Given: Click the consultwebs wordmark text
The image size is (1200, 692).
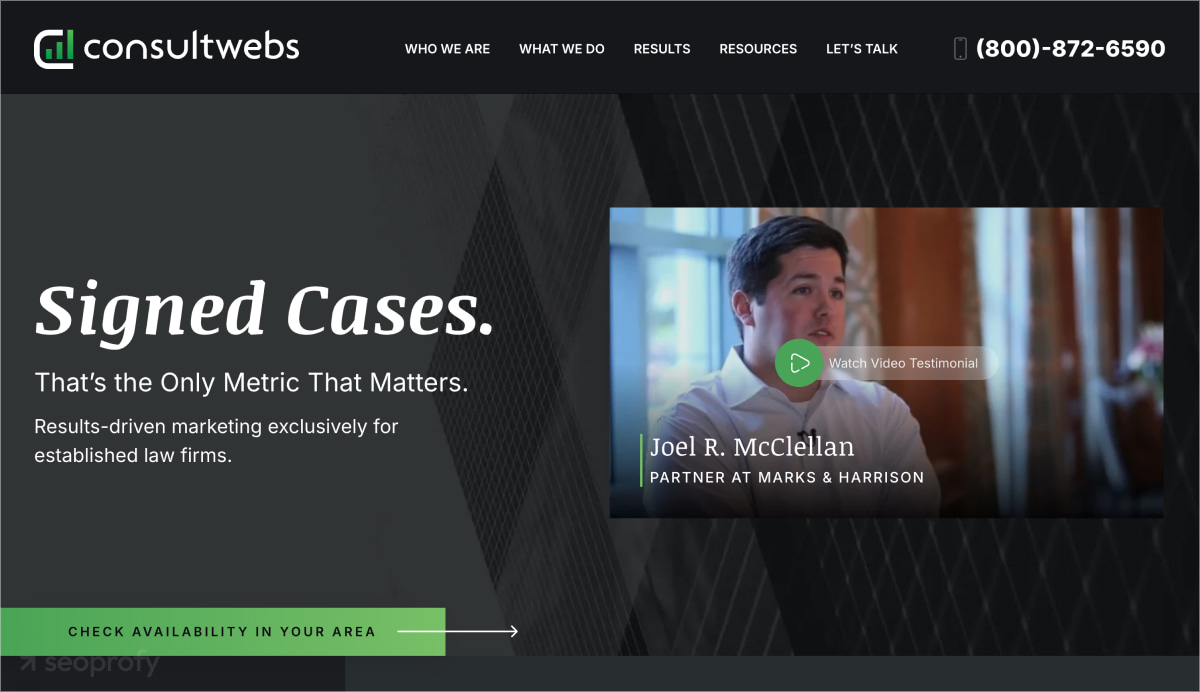Looking at the screenshot, I should point(192,47).
